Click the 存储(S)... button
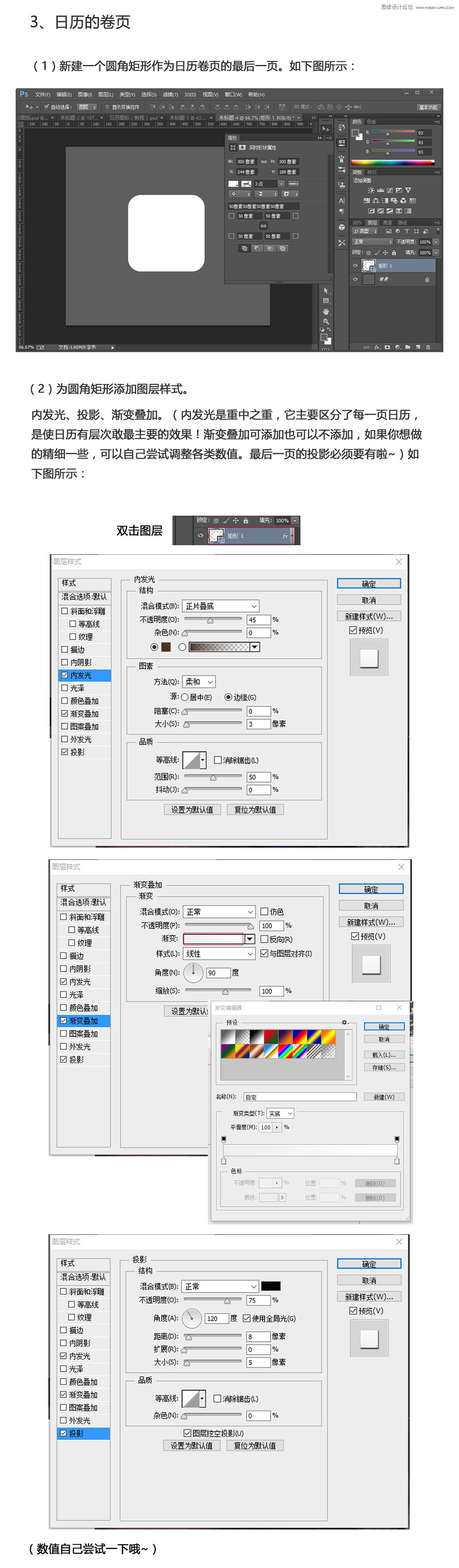This screenshot has width=459, height=1568. (x=384, y=1067)
